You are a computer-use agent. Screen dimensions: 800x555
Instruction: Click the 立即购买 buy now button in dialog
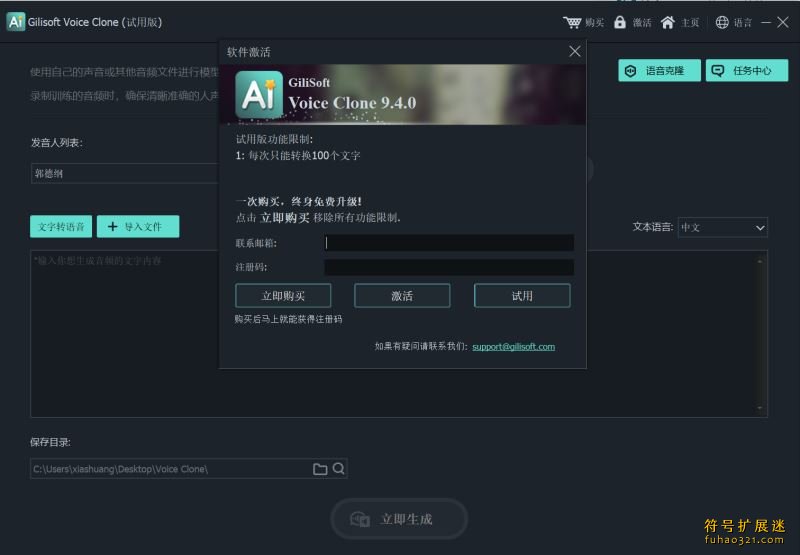point(283,296)
